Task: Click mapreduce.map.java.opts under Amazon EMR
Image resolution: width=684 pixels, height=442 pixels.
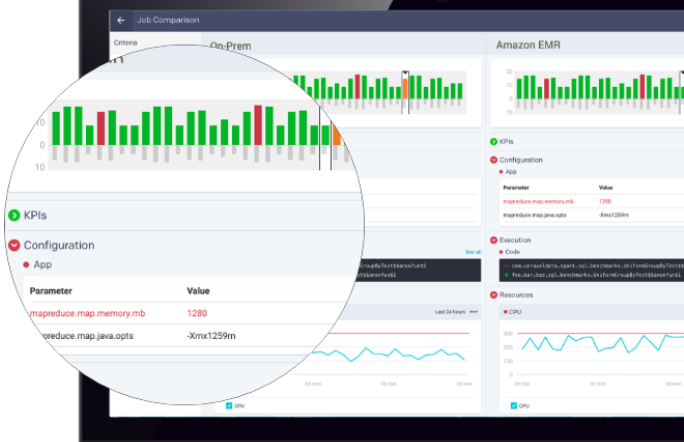Action: pyautogui.click(x=534, y=215)
